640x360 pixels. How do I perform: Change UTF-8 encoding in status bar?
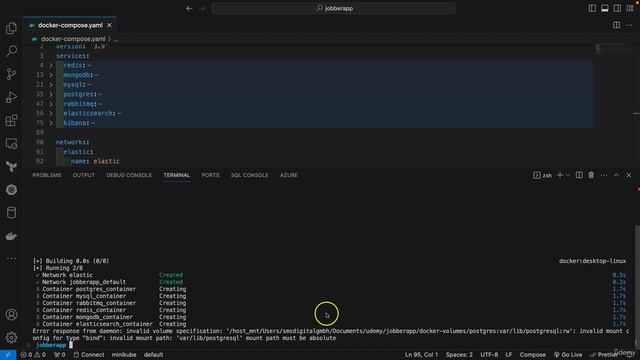point(489,355)
